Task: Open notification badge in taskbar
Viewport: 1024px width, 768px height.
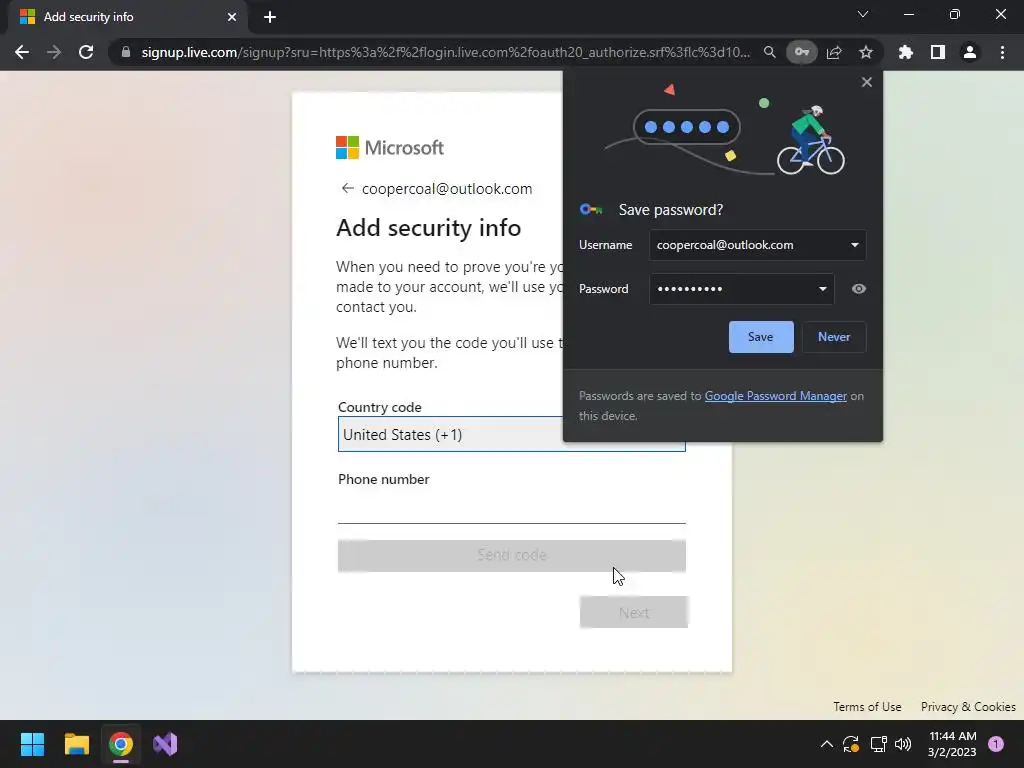Action: pos(996,744)
